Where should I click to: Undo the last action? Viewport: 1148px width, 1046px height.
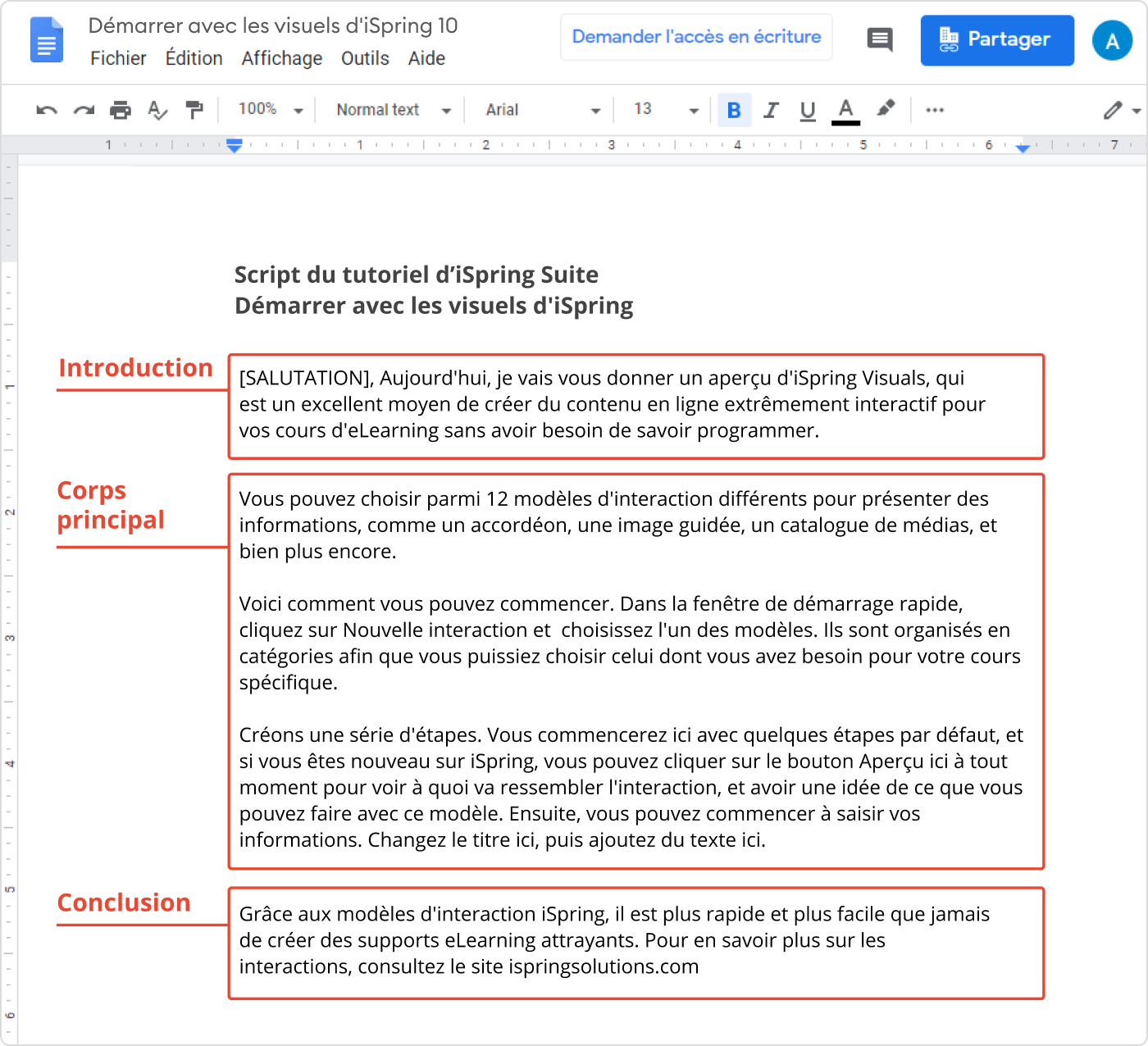coord(47,110)
